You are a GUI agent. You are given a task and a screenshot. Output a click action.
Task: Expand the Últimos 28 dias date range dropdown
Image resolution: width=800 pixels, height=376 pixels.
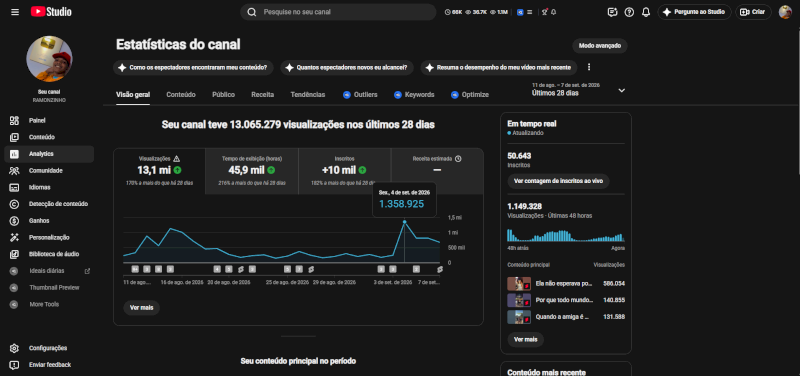tap(621, 90)
